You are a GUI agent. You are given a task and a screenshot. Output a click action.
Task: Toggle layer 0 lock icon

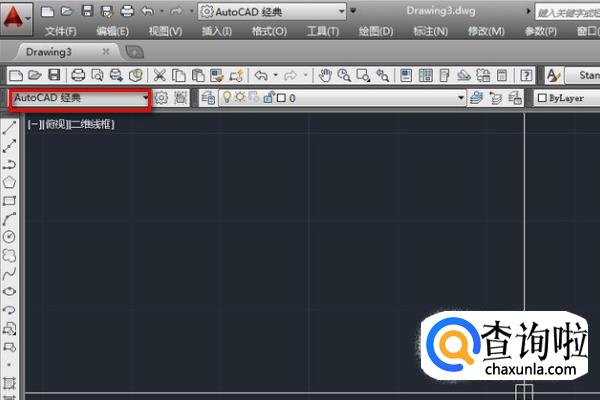(x=268, y=98)
